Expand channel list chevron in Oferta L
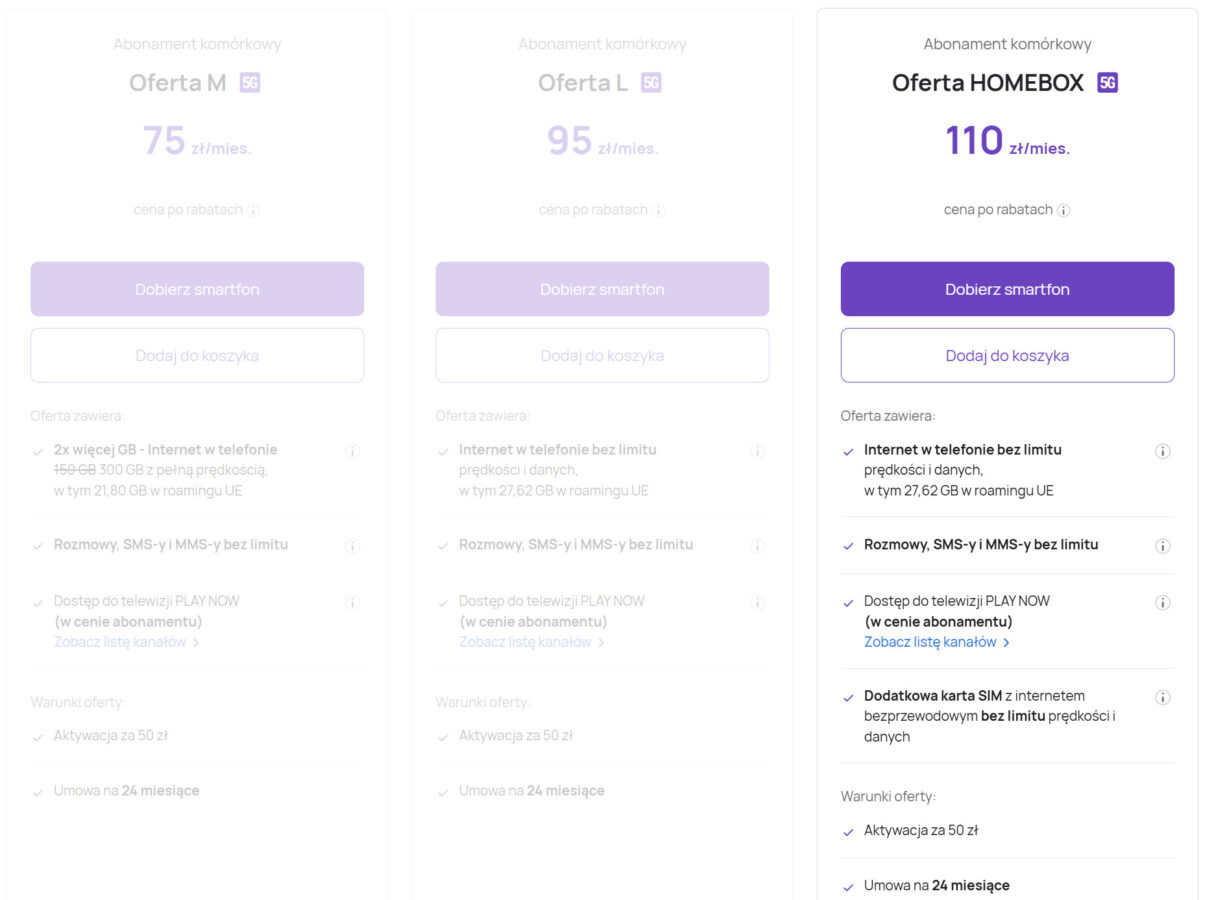This screenshot has width=1209, height=900. 601,642
